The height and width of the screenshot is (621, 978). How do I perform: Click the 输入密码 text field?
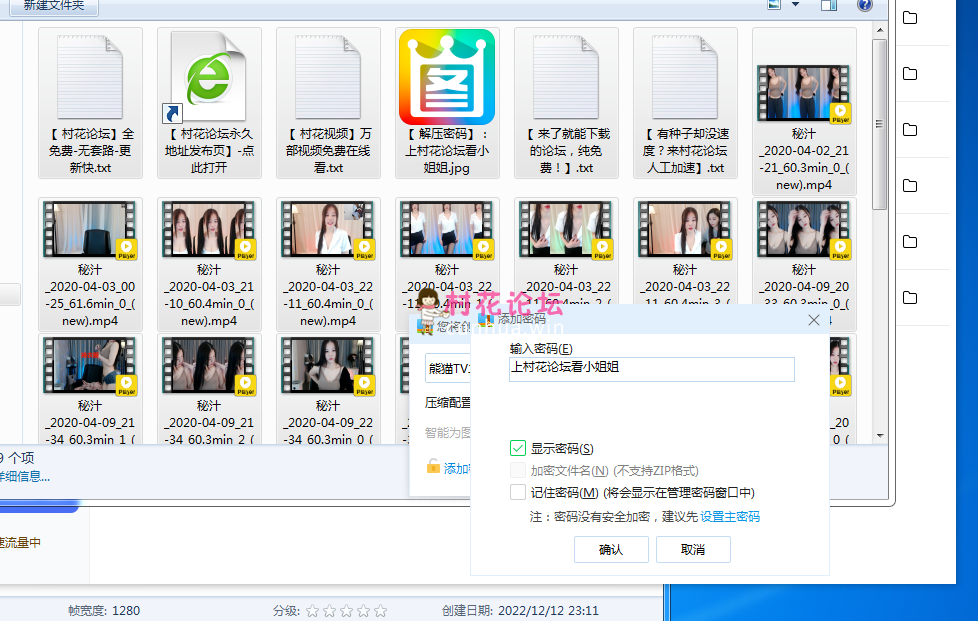click(x=651, y=368)
